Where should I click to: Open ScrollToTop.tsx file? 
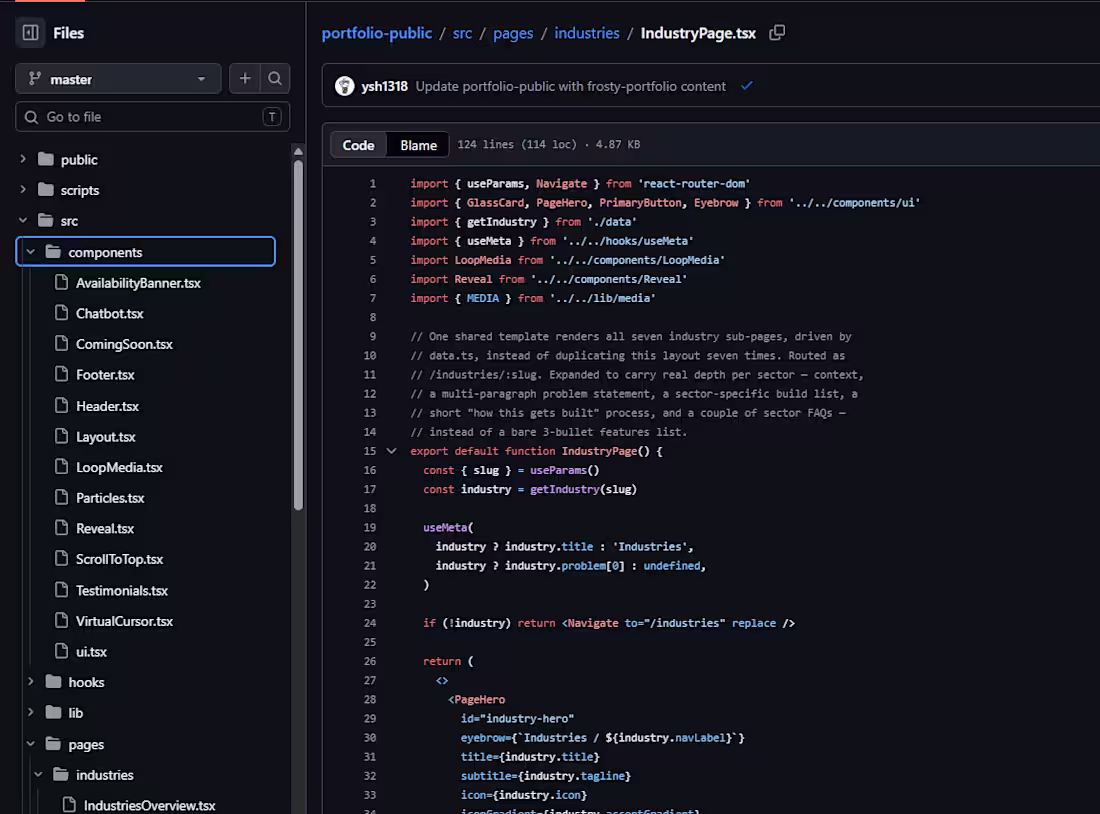click(x=119, y=559)
